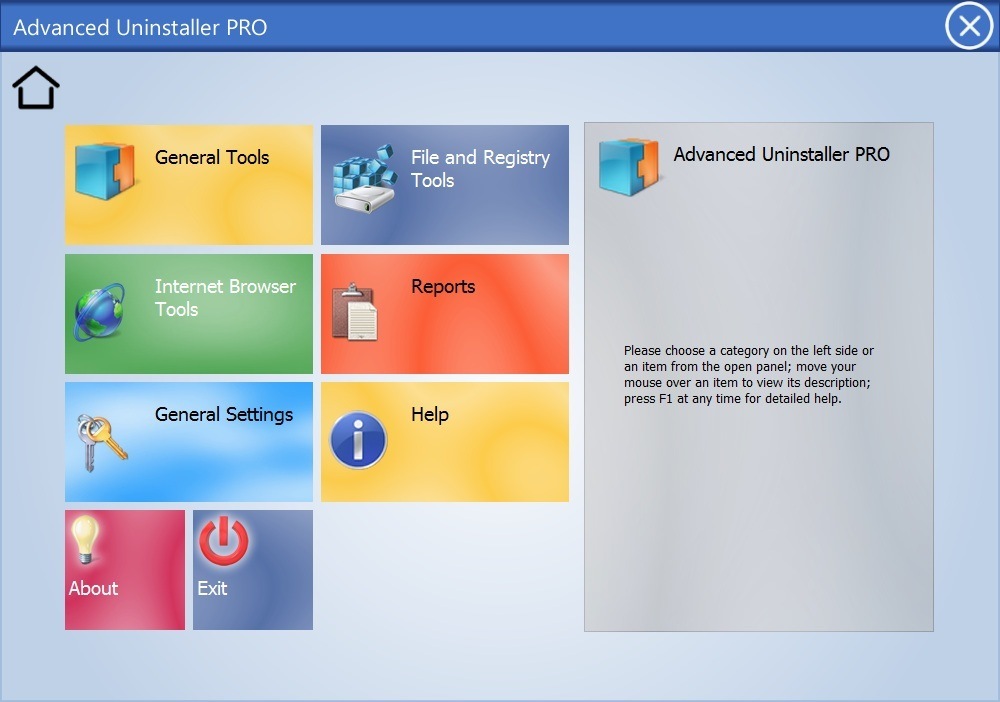Click the Internet Browser Tools globe icon

pyautogui.click(x=100, y=308)
